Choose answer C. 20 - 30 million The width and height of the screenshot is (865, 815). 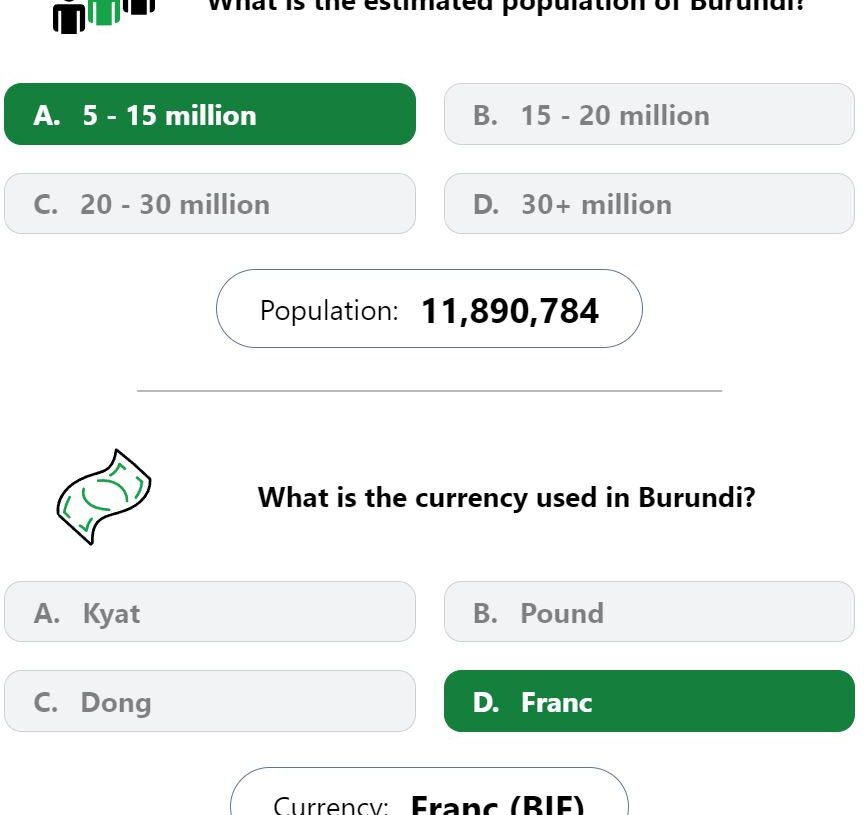210,204
